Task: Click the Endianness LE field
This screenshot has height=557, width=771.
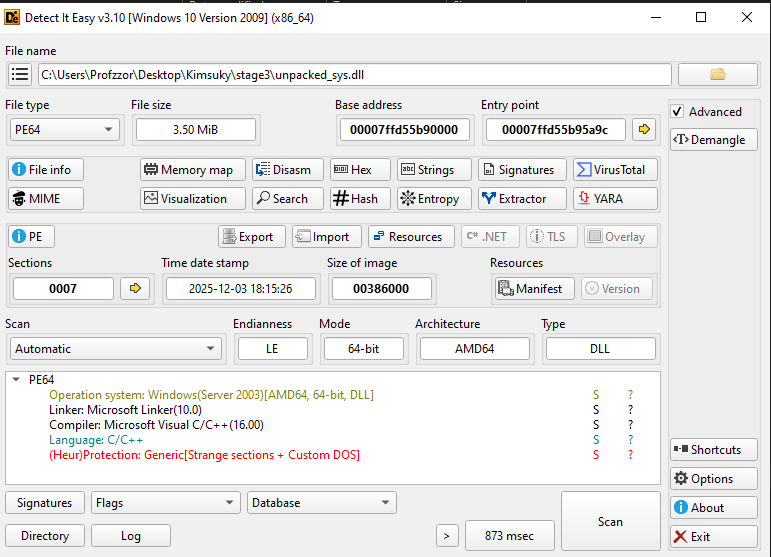Action: click(x=273, y=349)
